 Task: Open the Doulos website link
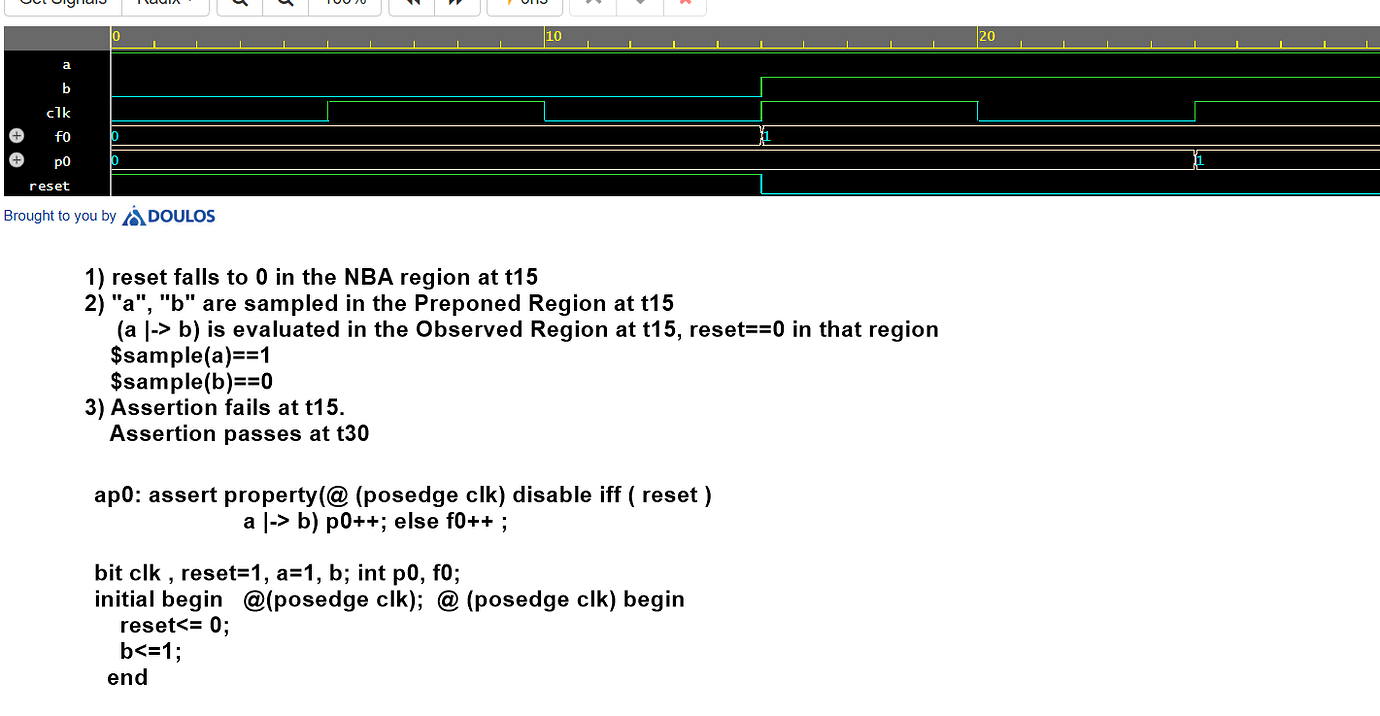(x=168, y=215)
